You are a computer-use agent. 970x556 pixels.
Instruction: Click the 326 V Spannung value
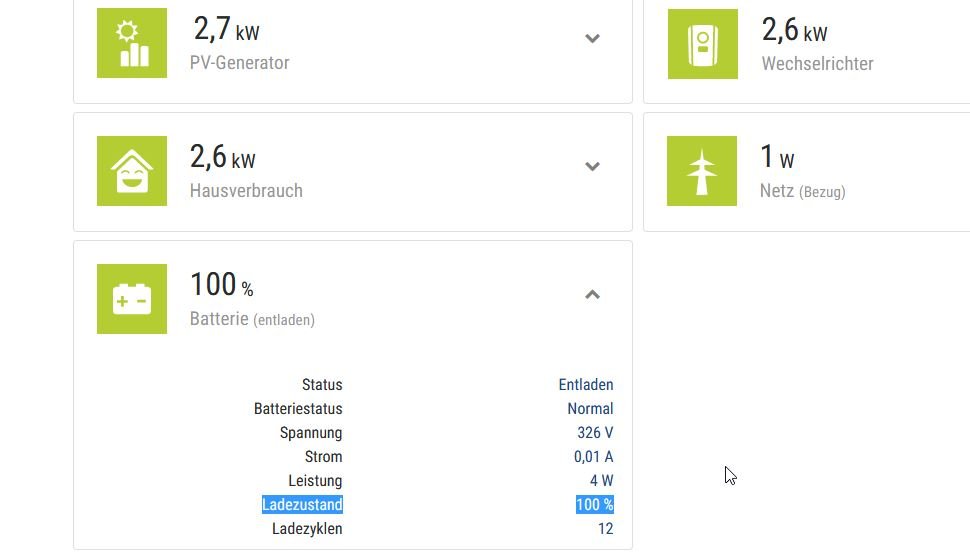click(595, 433)
